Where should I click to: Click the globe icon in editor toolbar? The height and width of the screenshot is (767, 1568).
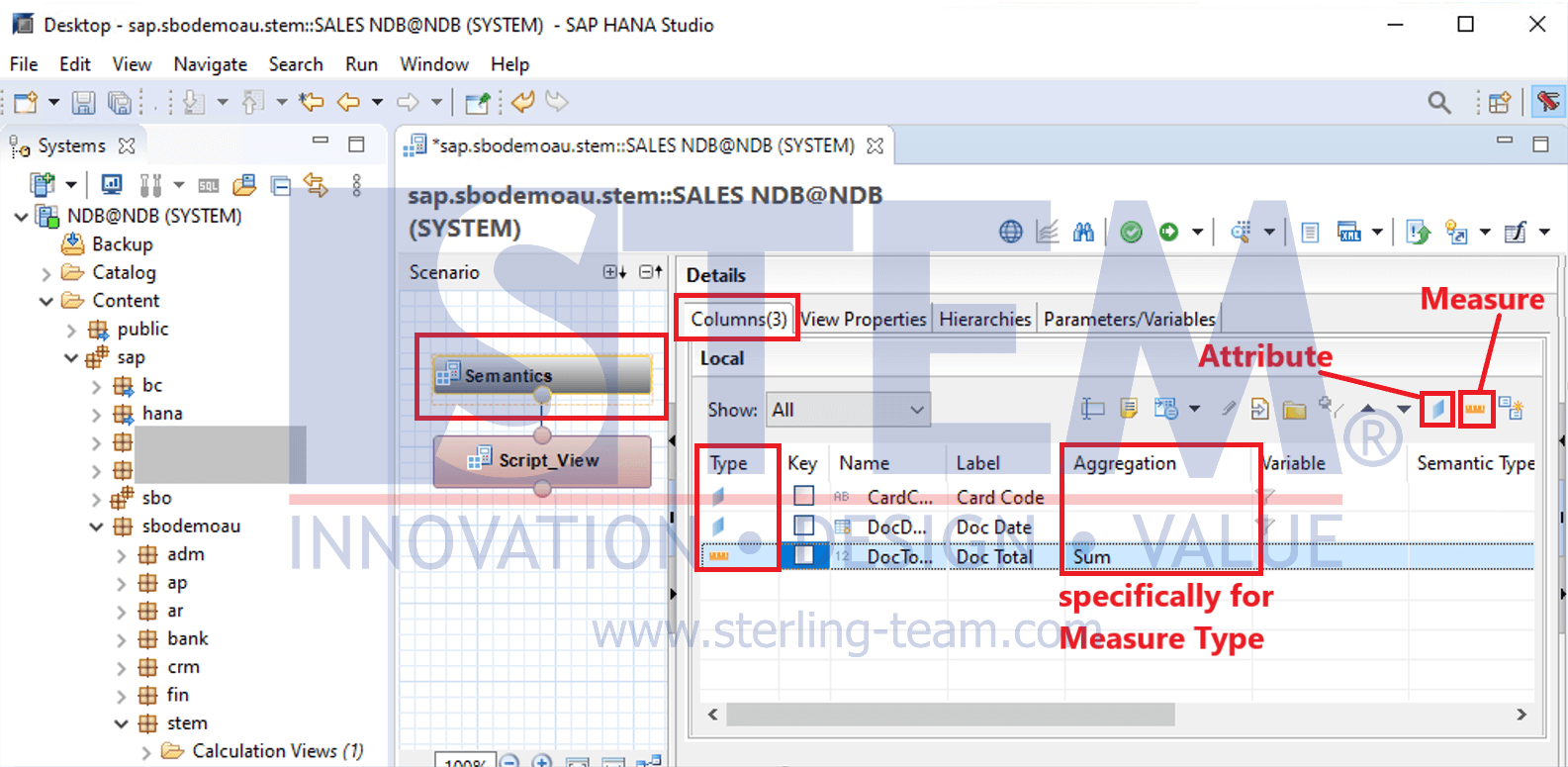click(x=1010, y=232)
